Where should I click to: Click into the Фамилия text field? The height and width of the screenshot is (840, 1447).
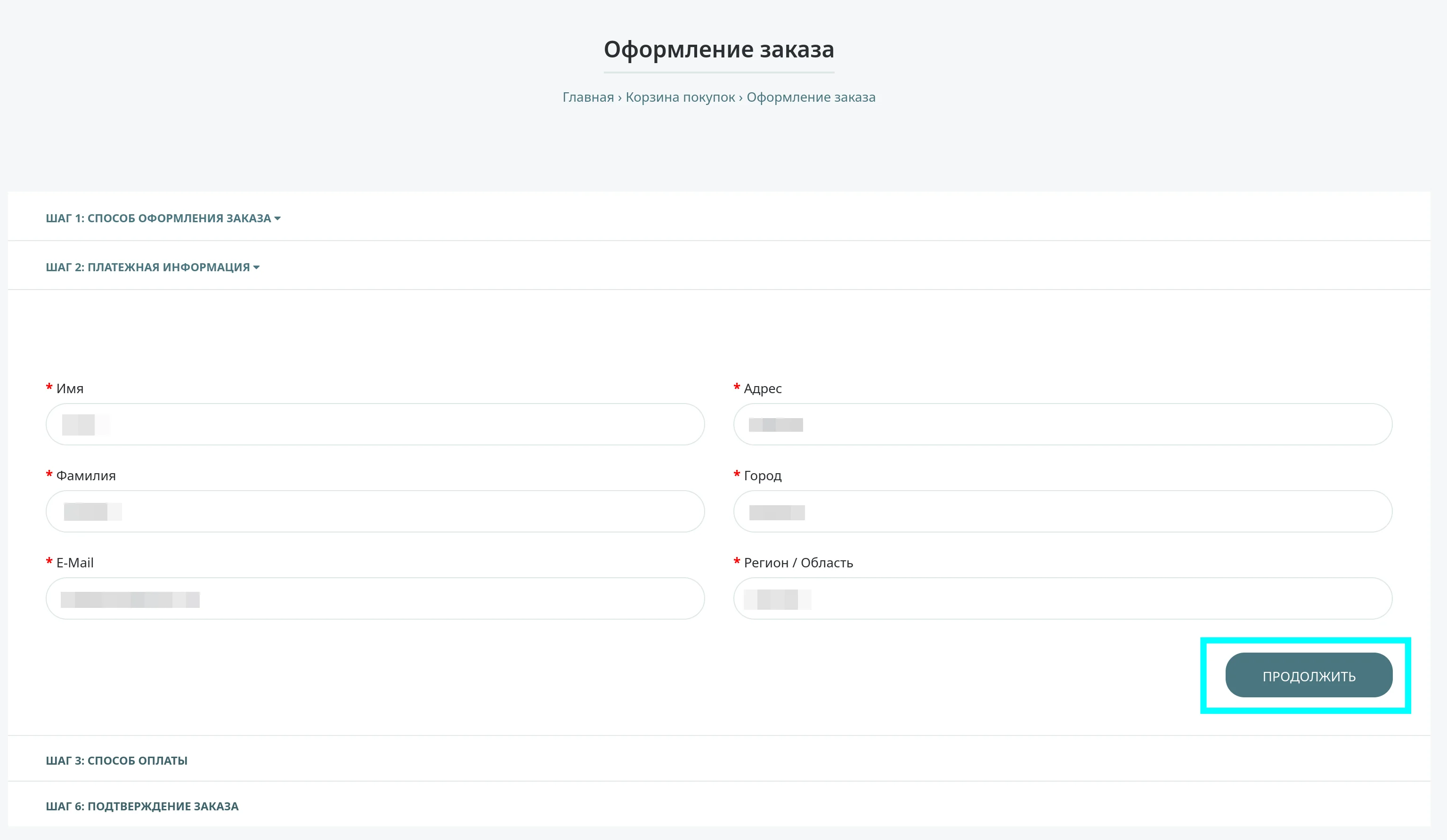tap(374, 511)
